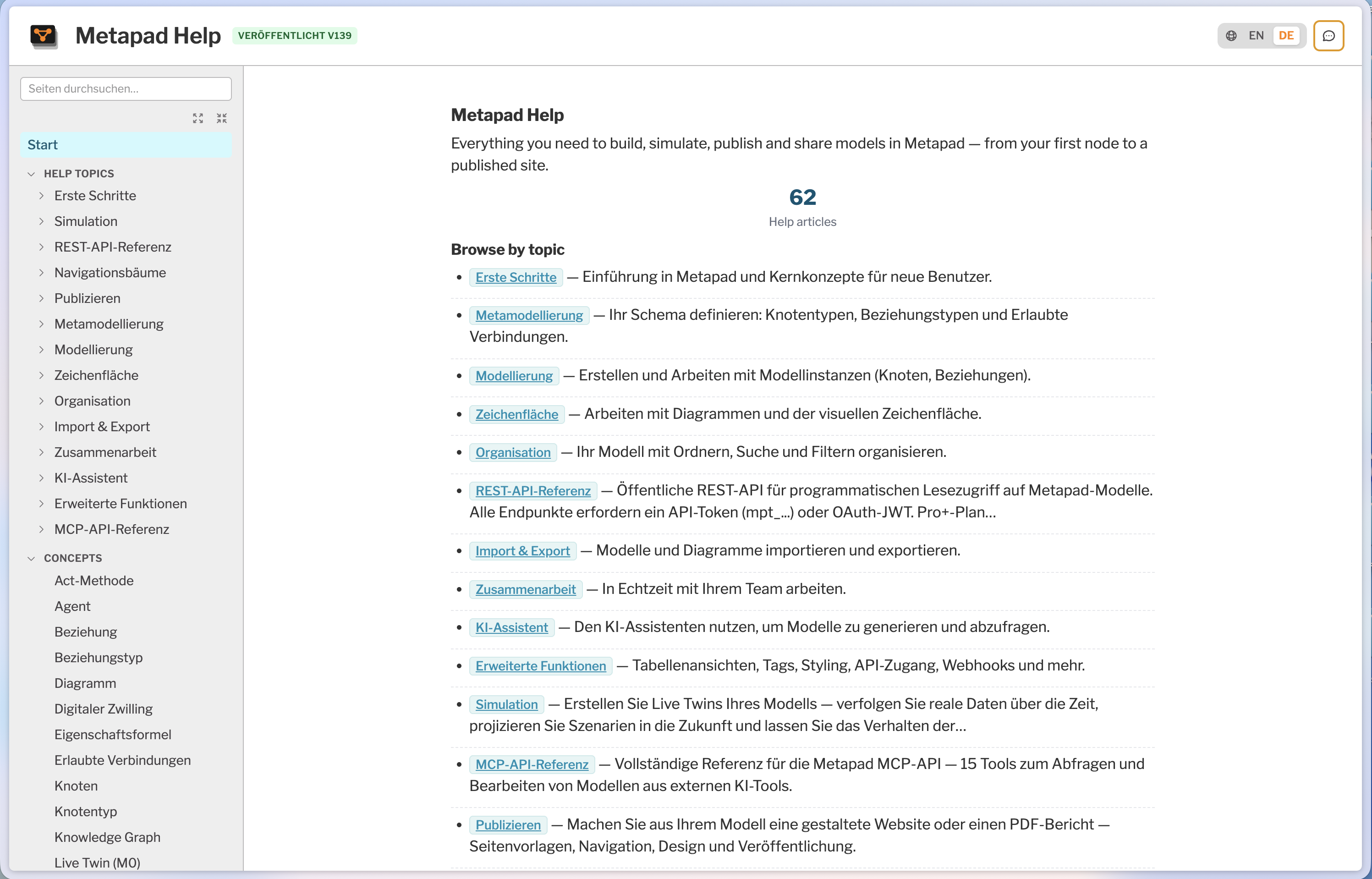Follow the Simulation topic link
The image size is (1372, 879).
(x=507, y=704)
